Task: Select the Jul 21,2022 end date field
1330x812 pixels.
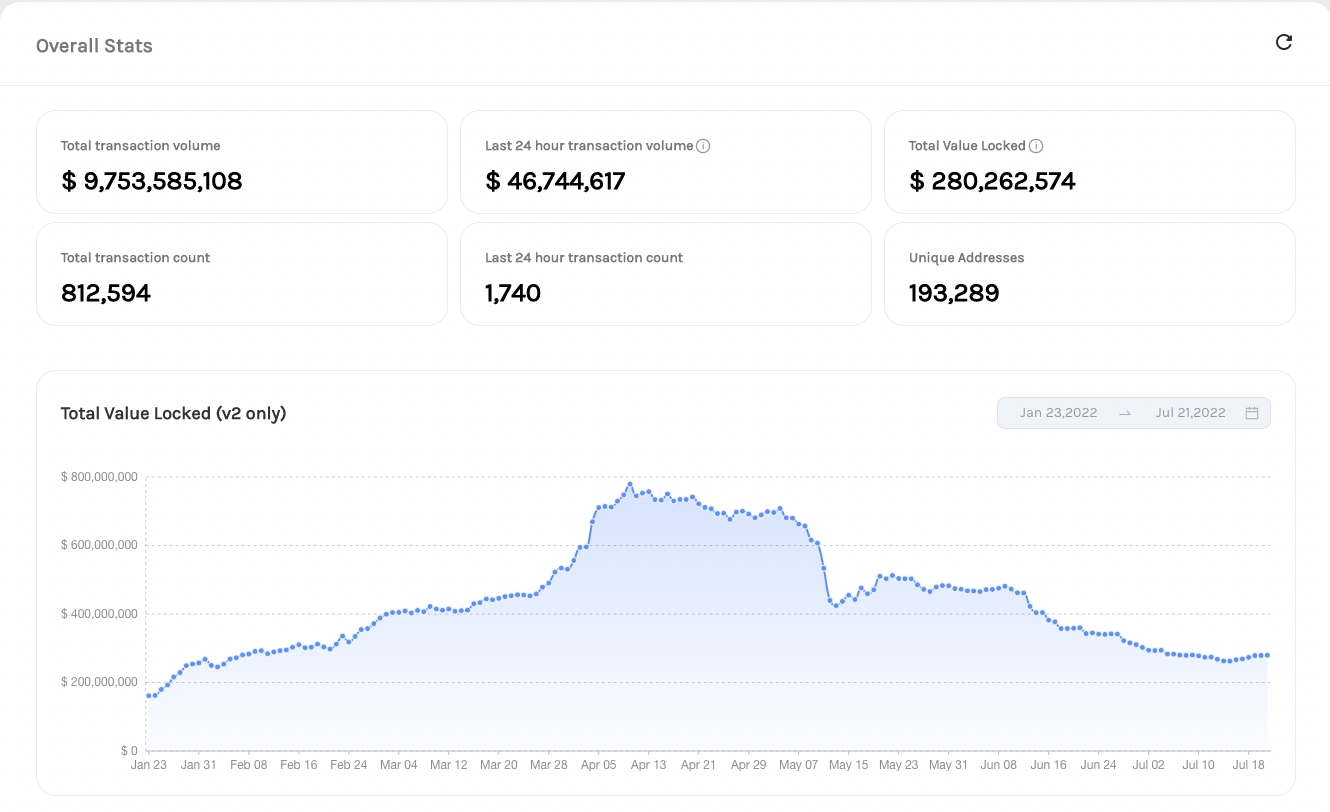Action: coord(1190,413)
